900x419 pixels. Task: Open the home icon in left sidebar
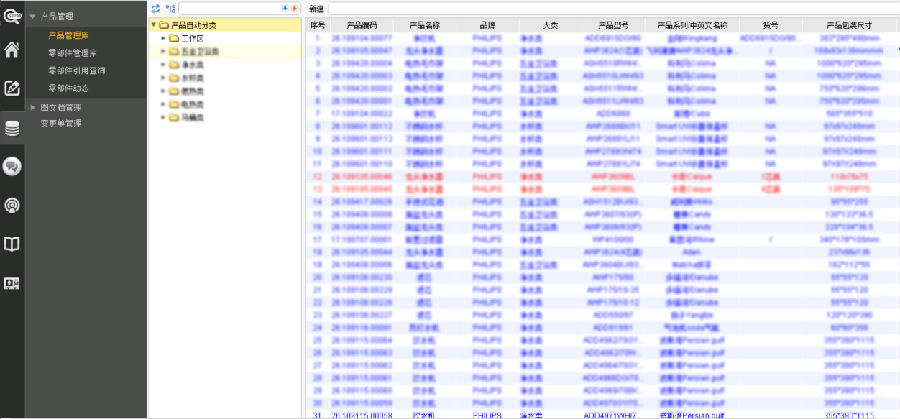pos(12,50)
